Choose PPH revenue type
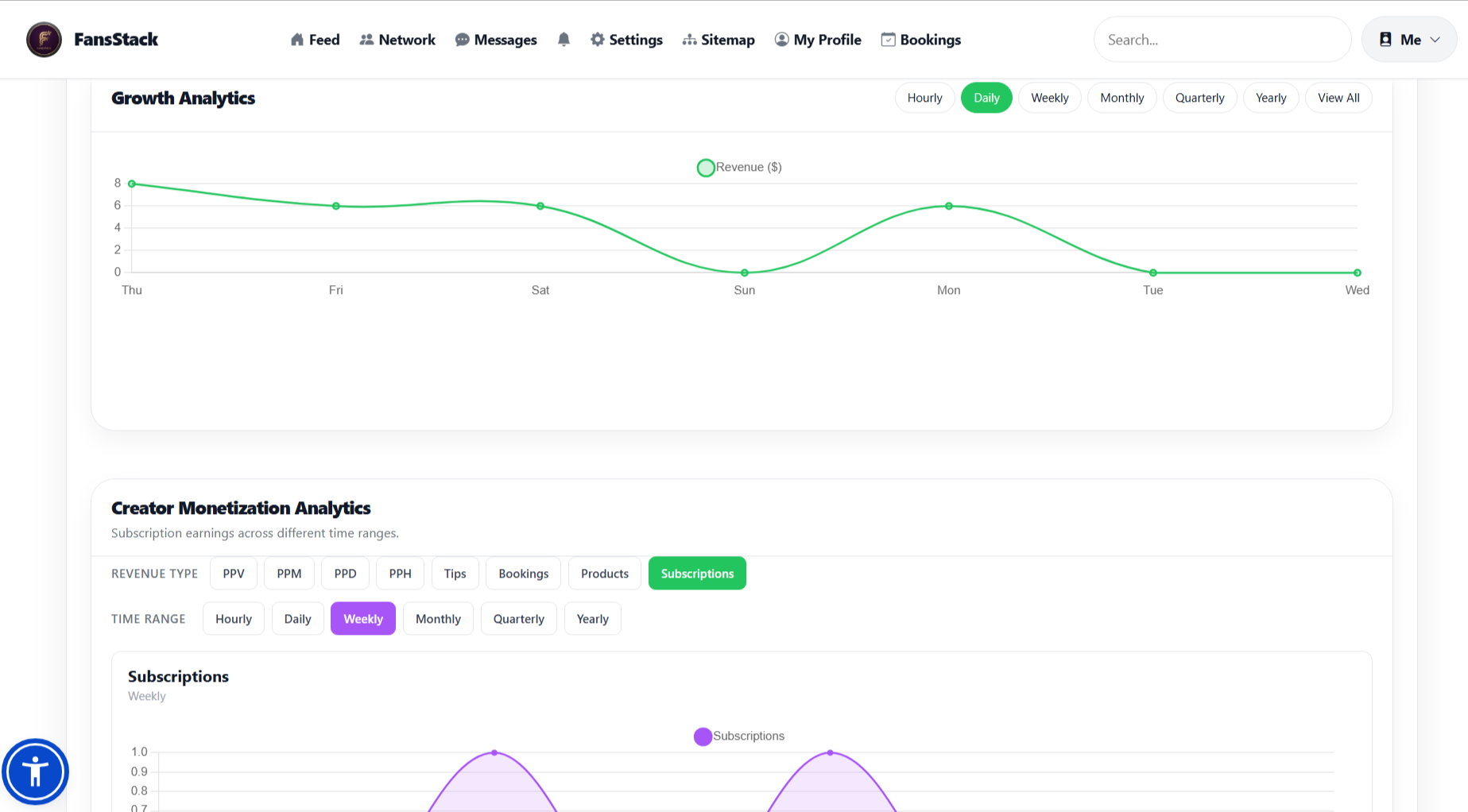 click(x=401, y=574)
